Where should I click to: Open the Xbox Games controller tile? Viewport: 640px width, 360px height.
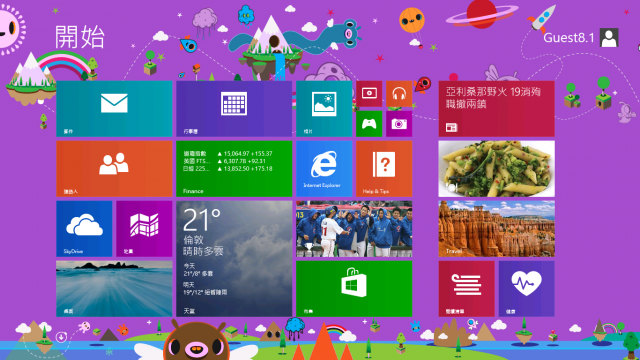pyautogui.click(x=369, y=124)
